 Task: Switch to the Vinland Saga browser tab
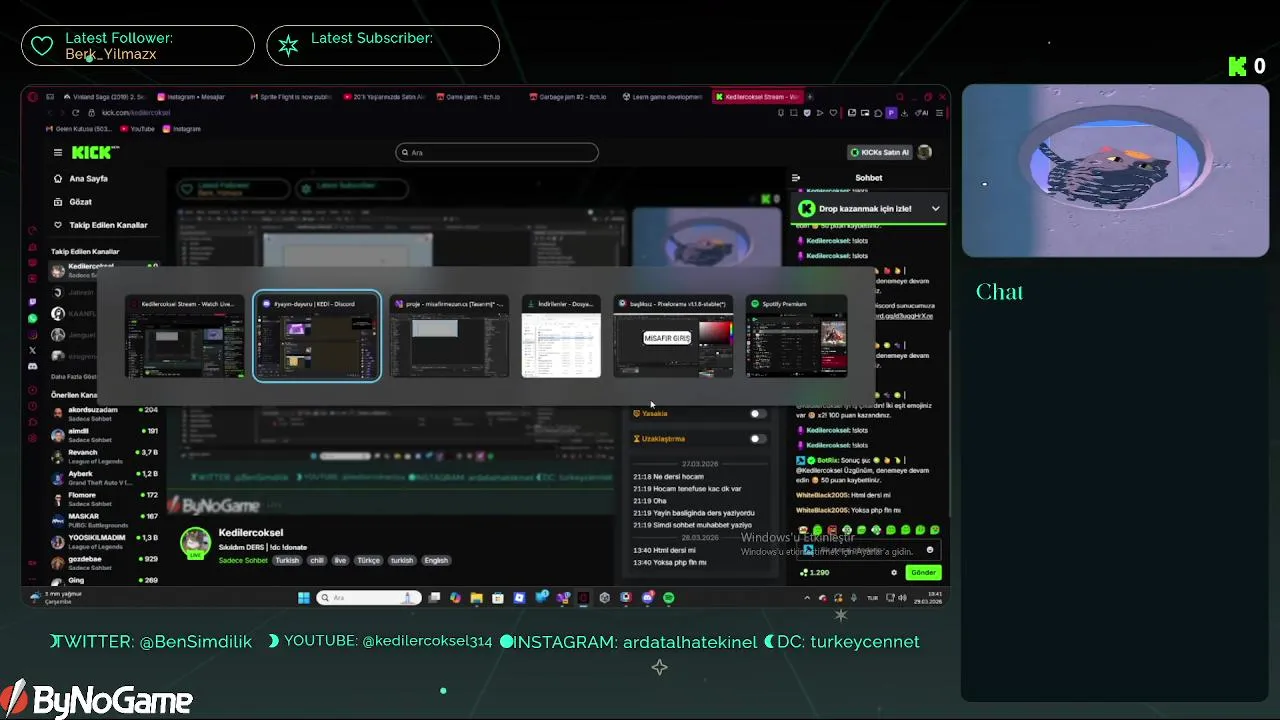click(x=105, y=97)
